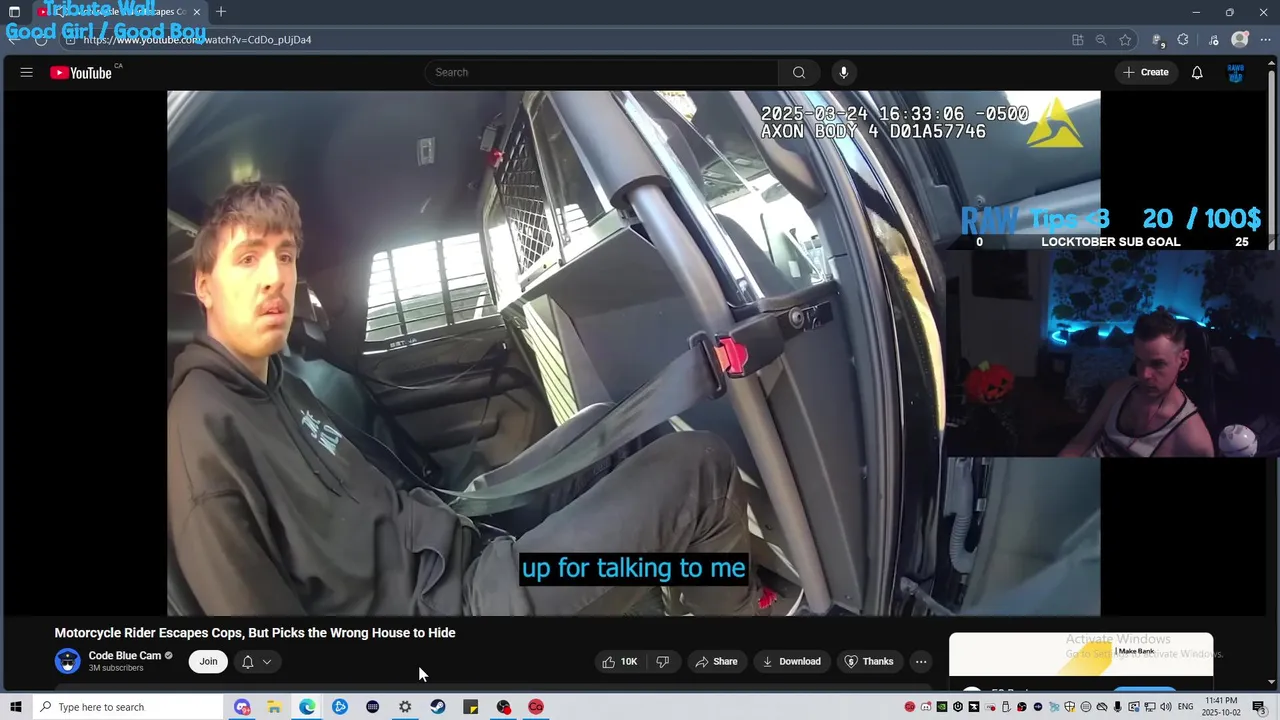Open browser zoom magnifier in address bar
1280x720 pixels.
coord(1101,40)
